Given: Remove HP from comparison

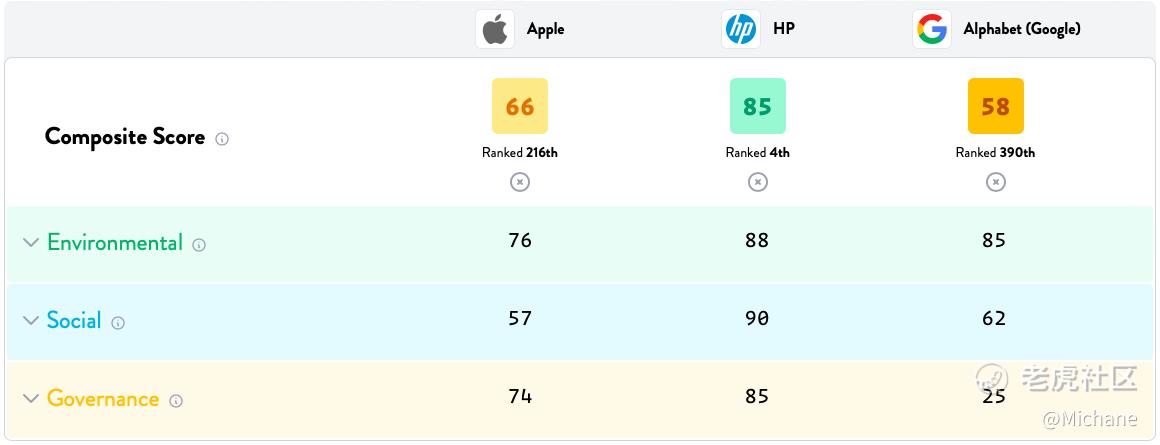Looking at the screenshot, I should point(758,181).
